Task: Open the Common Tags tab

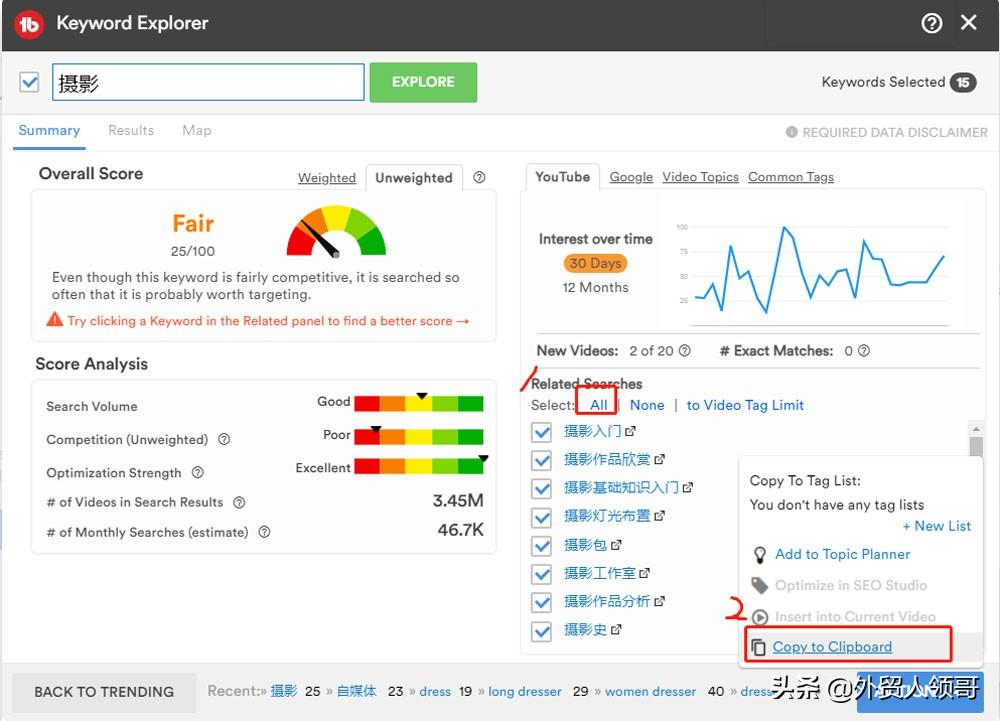Action: pyautogui.click(x=791, y=177)
